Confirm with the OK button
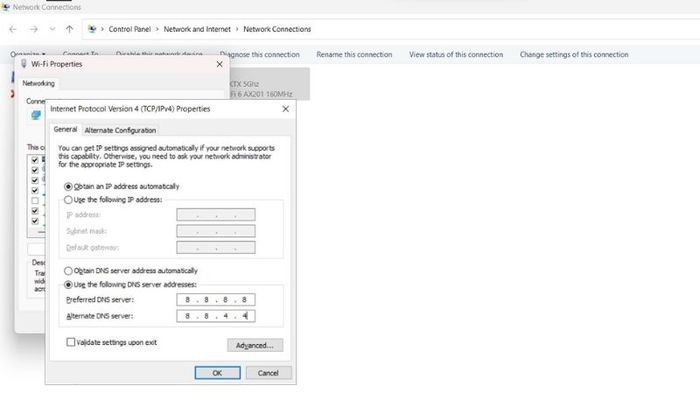The image size is (700, 394). tap(217, 373)
